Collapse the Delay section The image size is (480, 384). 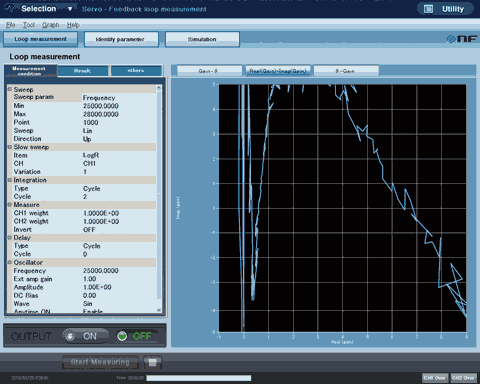(10, 238)
